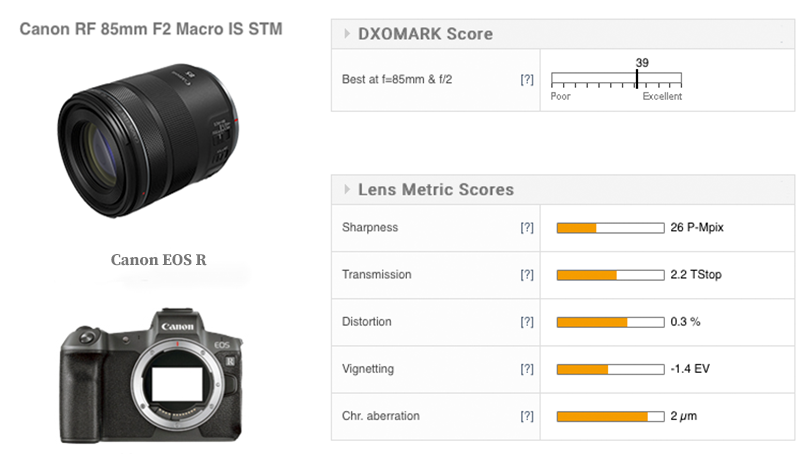Open the Canon RF 85mm F2 Macro title
This screenshot has height=454, width=800.
[151, 29]
